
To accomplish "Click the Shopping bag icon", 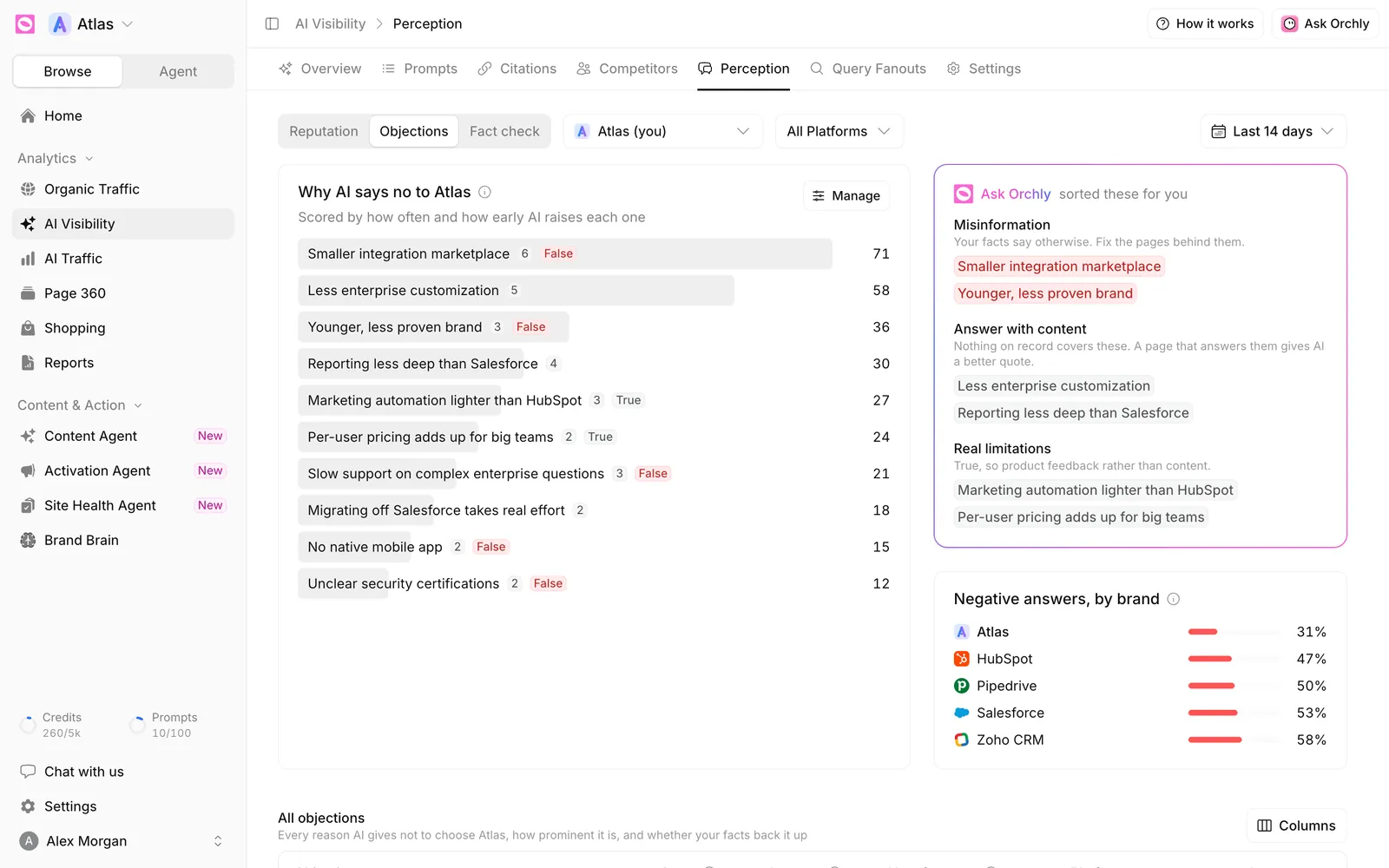I will tap(28, 328).
